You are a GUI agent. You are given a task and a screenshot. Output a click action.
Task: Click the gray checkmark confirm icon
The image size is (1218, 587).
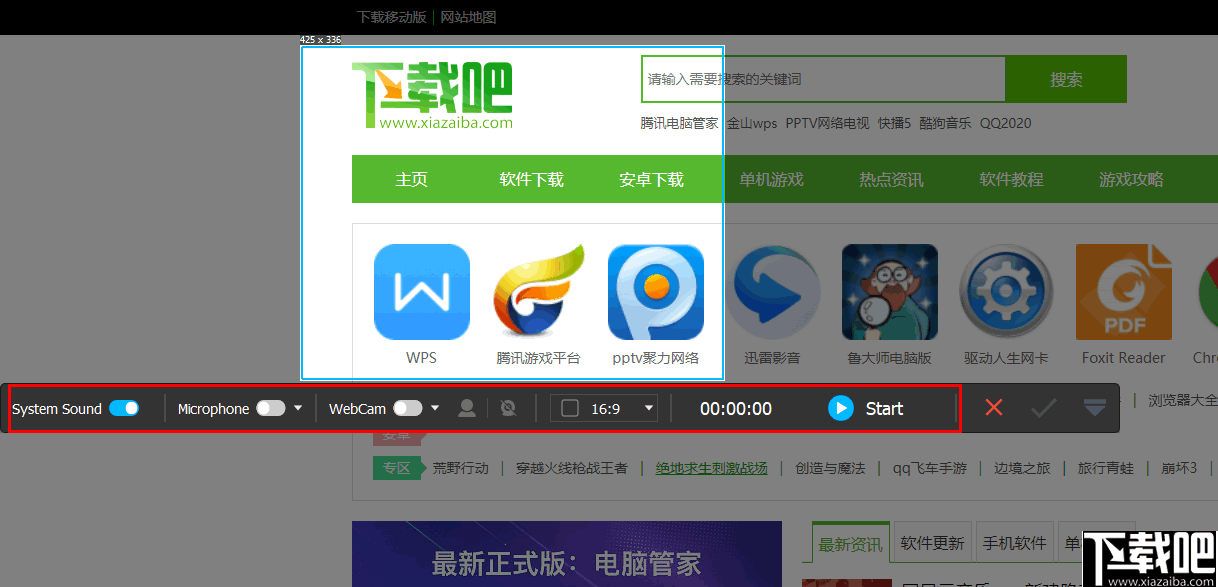point(1044,408)
